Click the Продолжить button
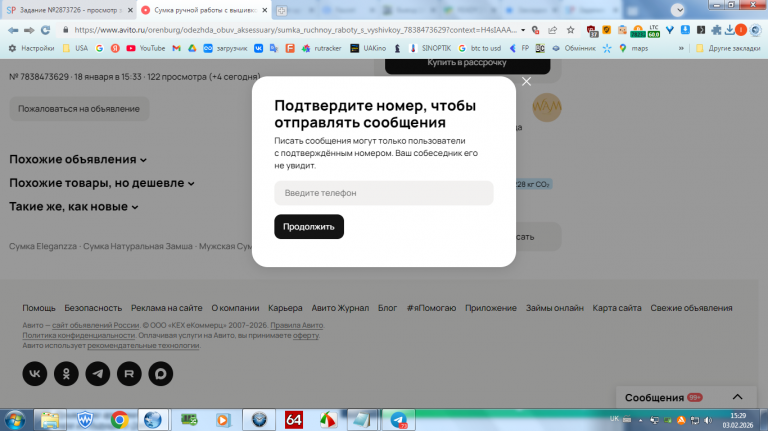The width and height of the screenshot is (768, 431). tap(309, 227)
